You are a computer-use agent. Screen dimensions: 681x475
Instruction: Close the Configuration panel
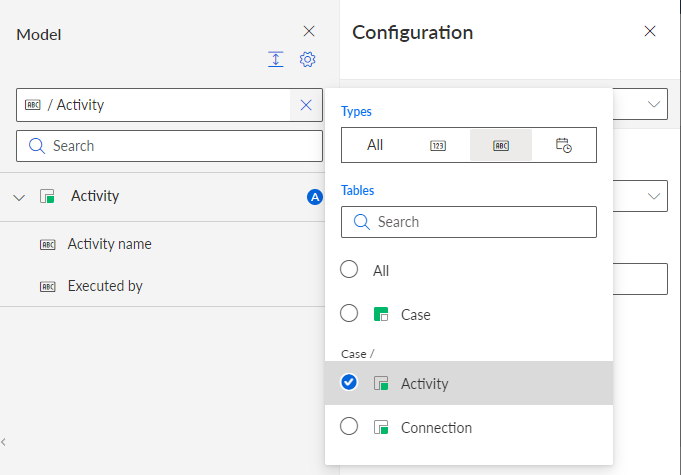[650, 31]
